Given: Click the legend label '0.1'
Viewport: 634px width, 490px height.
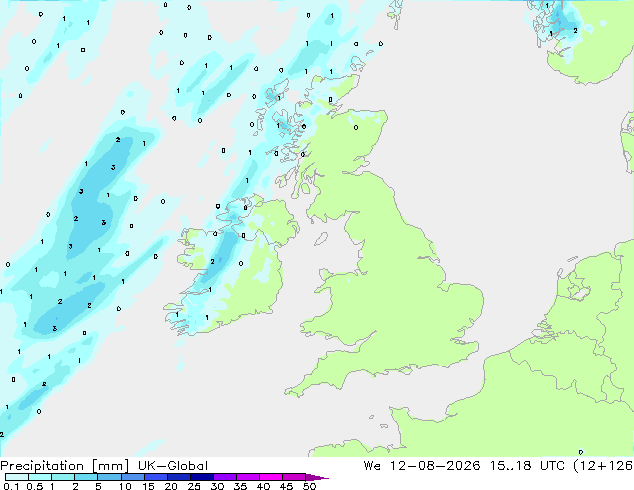Looking at the screenshot, I should 11,486.
